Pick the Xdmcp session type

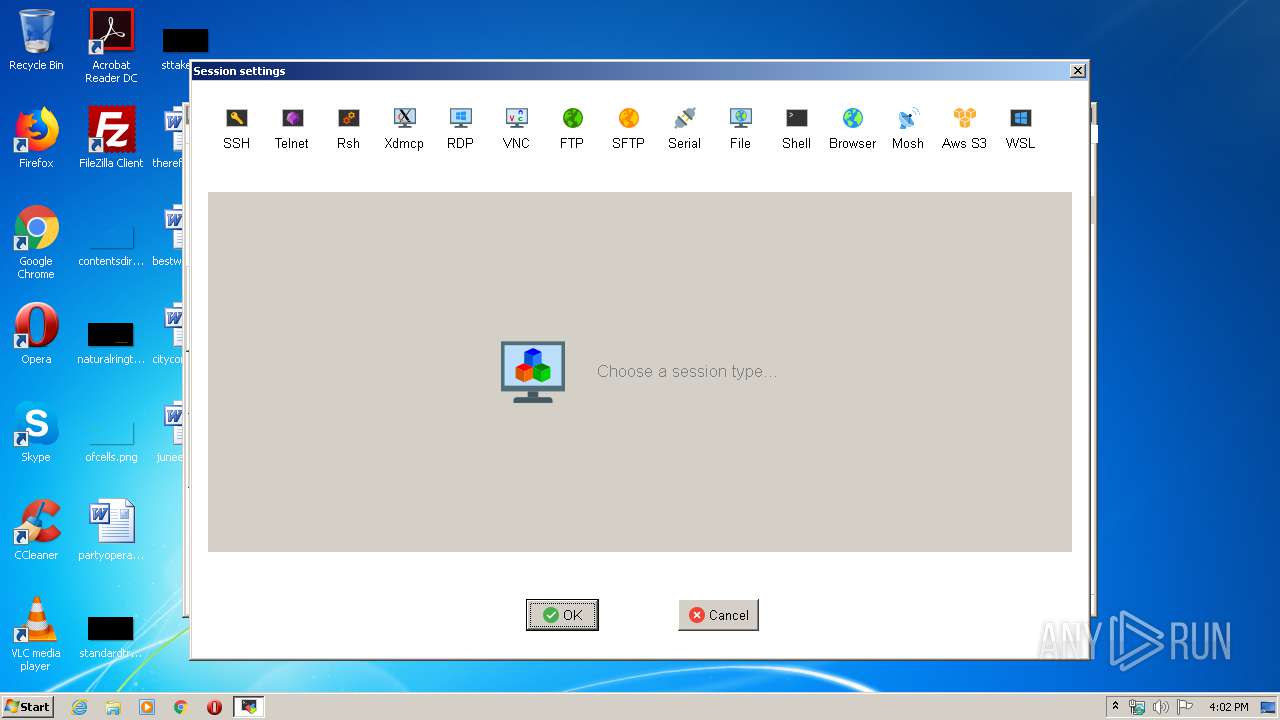[404, 129]
